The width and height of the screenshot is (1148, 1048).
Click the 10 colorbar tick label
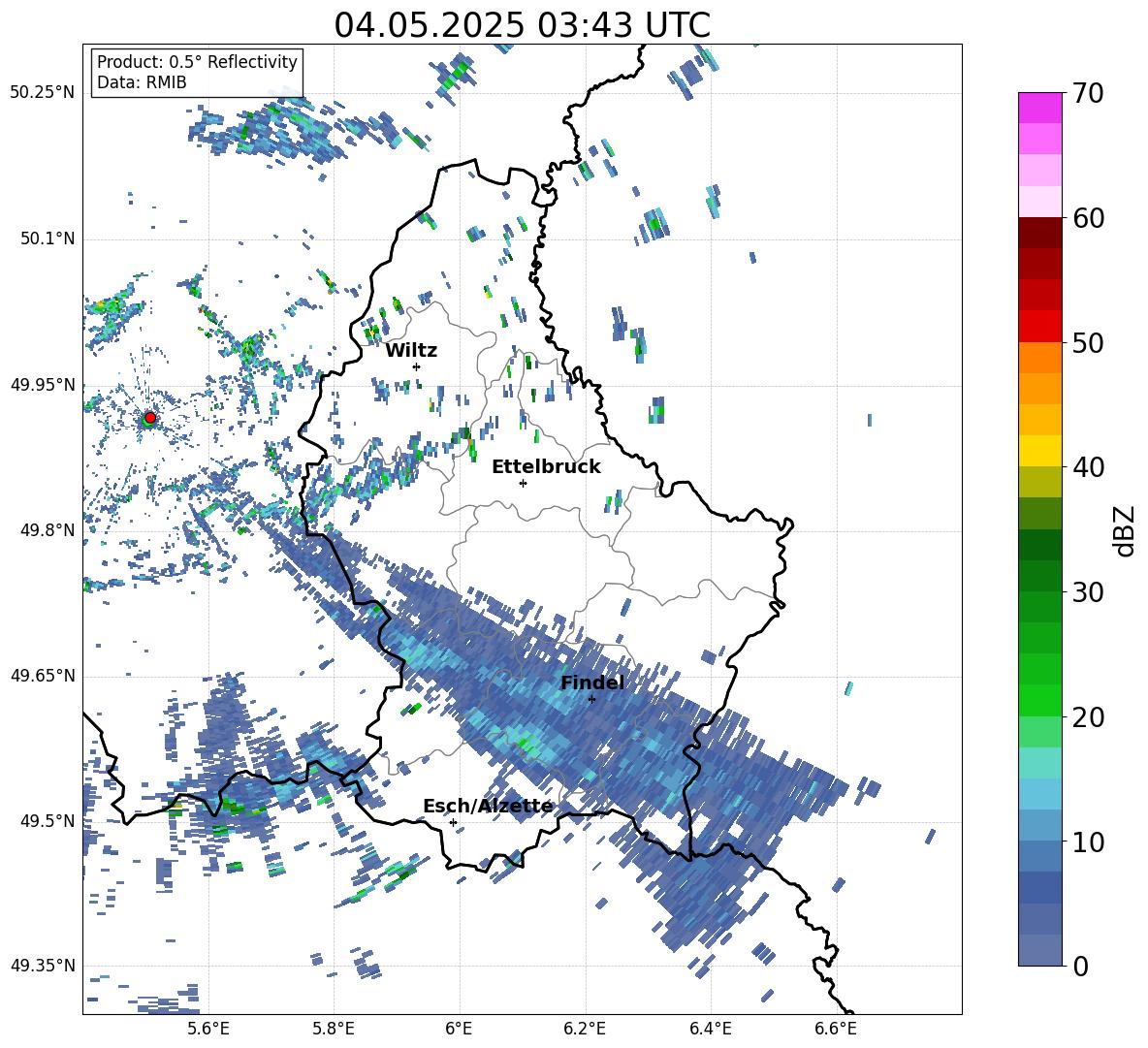[1088, 842]
